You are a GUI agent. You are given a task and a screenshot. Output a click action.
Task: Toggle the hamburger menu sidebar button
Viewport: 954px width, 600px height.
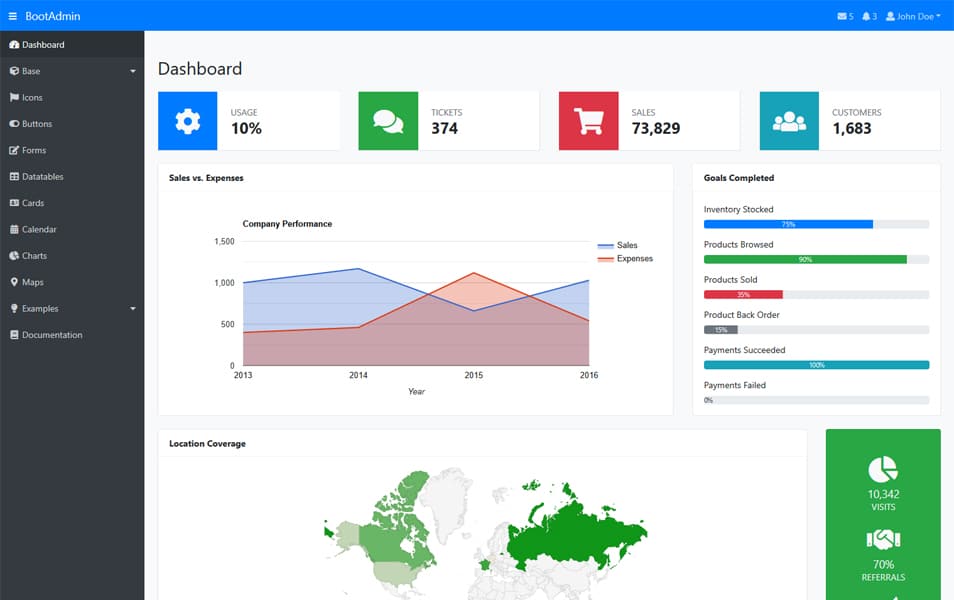[13, 16]
